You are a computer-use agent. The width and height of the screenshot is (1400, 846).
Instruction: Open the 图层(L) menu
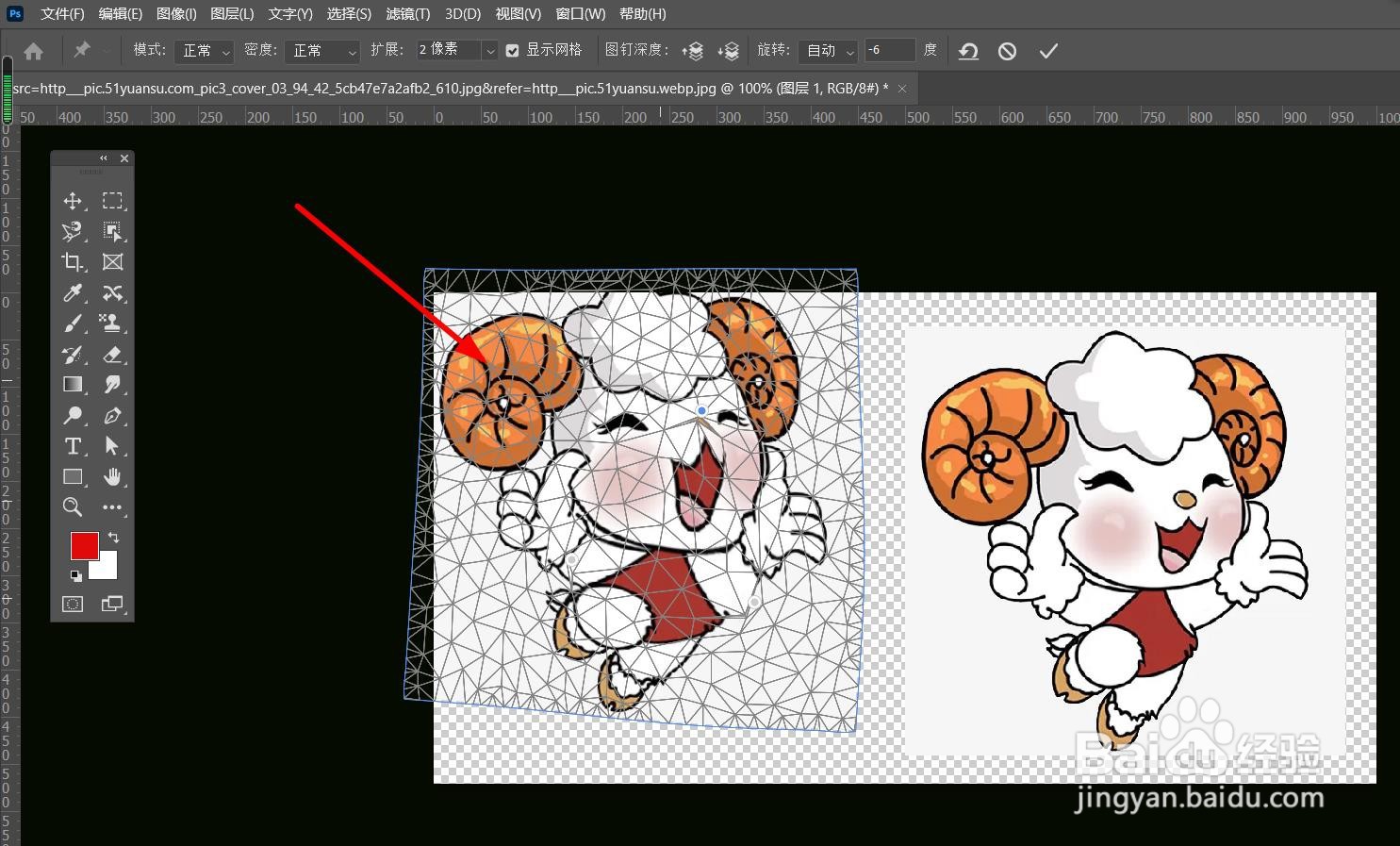pyautogui.click(x=232, y=14)
